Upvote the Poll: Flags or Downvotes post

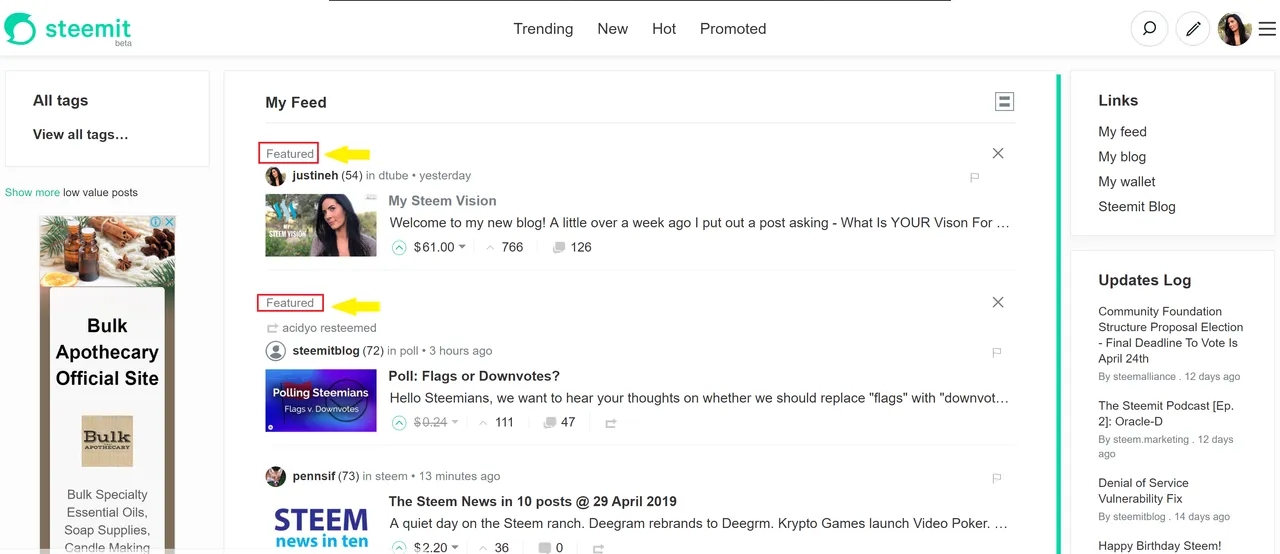coord(399,422)
